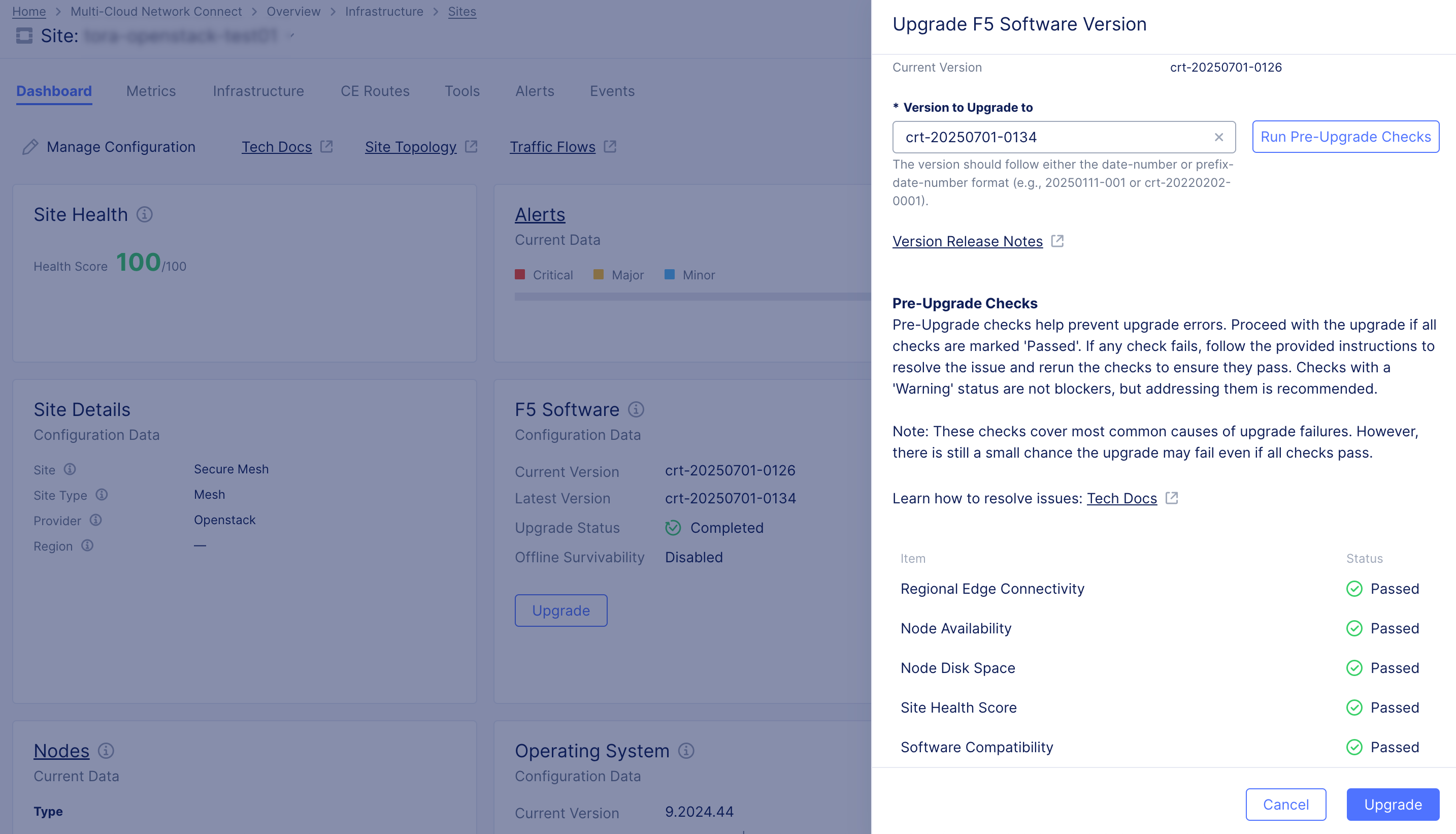Click the Nodes info icon
Screen dimensions: 1456x834
click(106, 750)
